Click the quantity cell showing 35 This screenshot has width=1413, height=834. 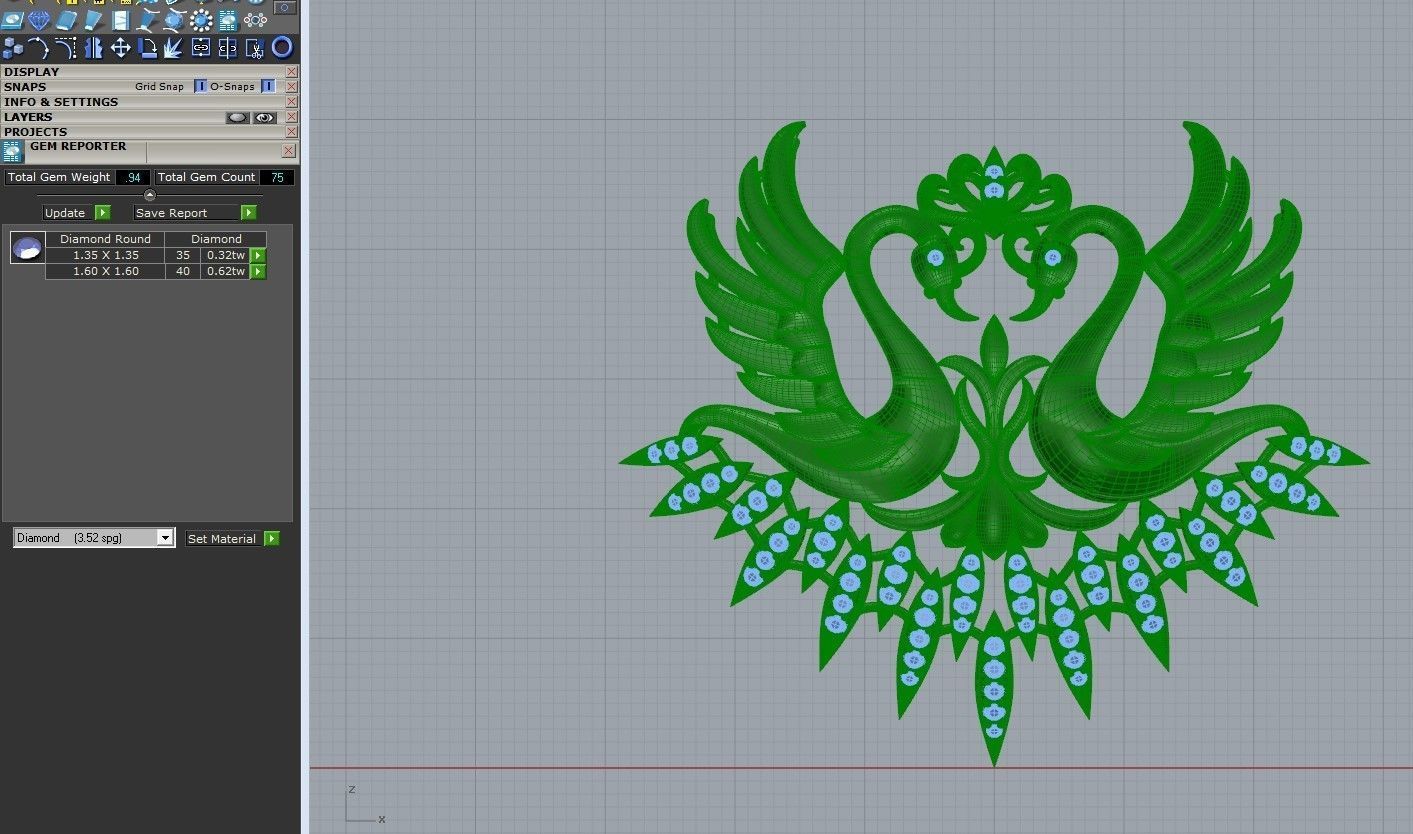coord(183,255)
